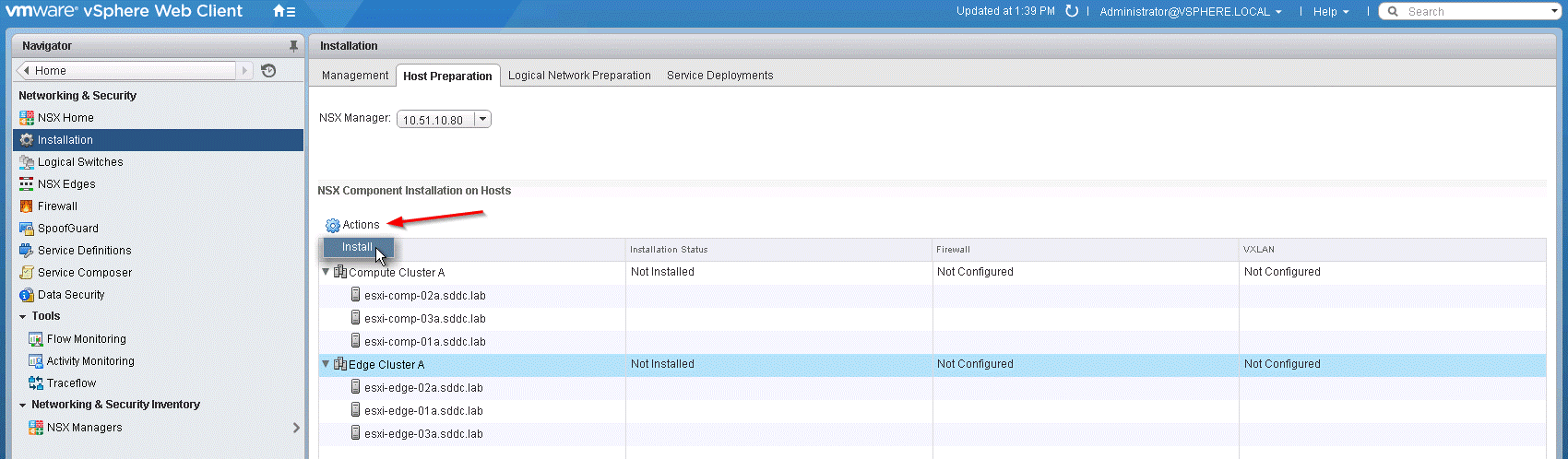Collapse the Tools section
The width and height of the screenshot is (1568, 459).
[x=23, y=316]
